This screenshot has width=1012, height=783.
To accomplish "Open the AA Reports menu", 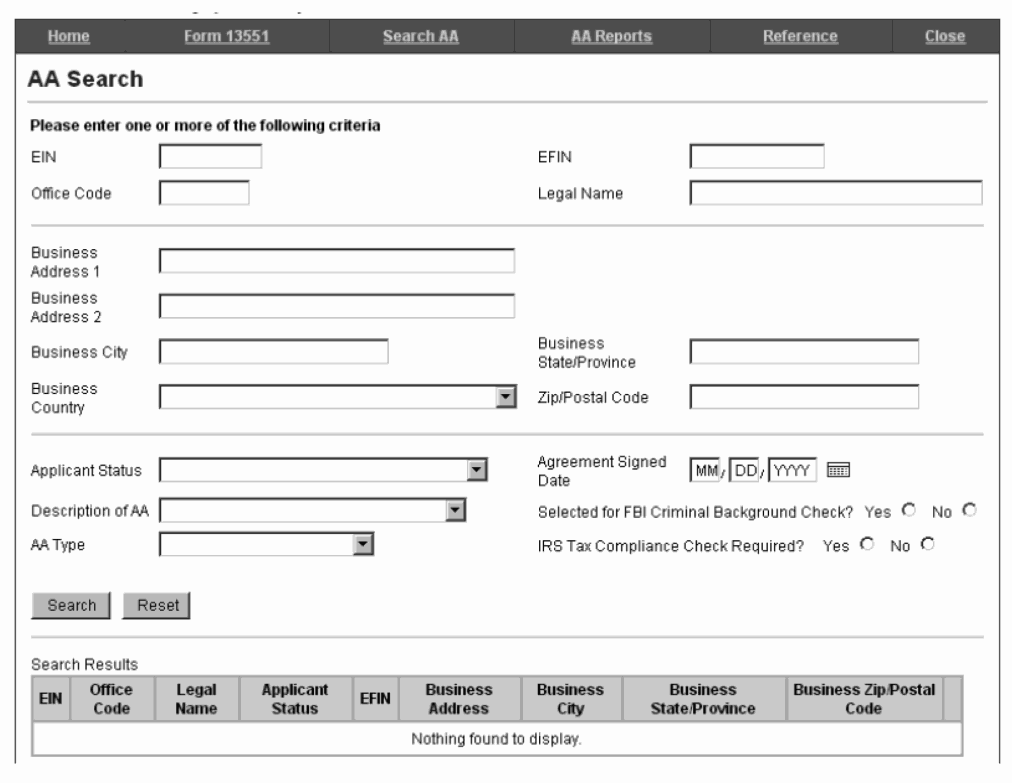I will [610, 37].
